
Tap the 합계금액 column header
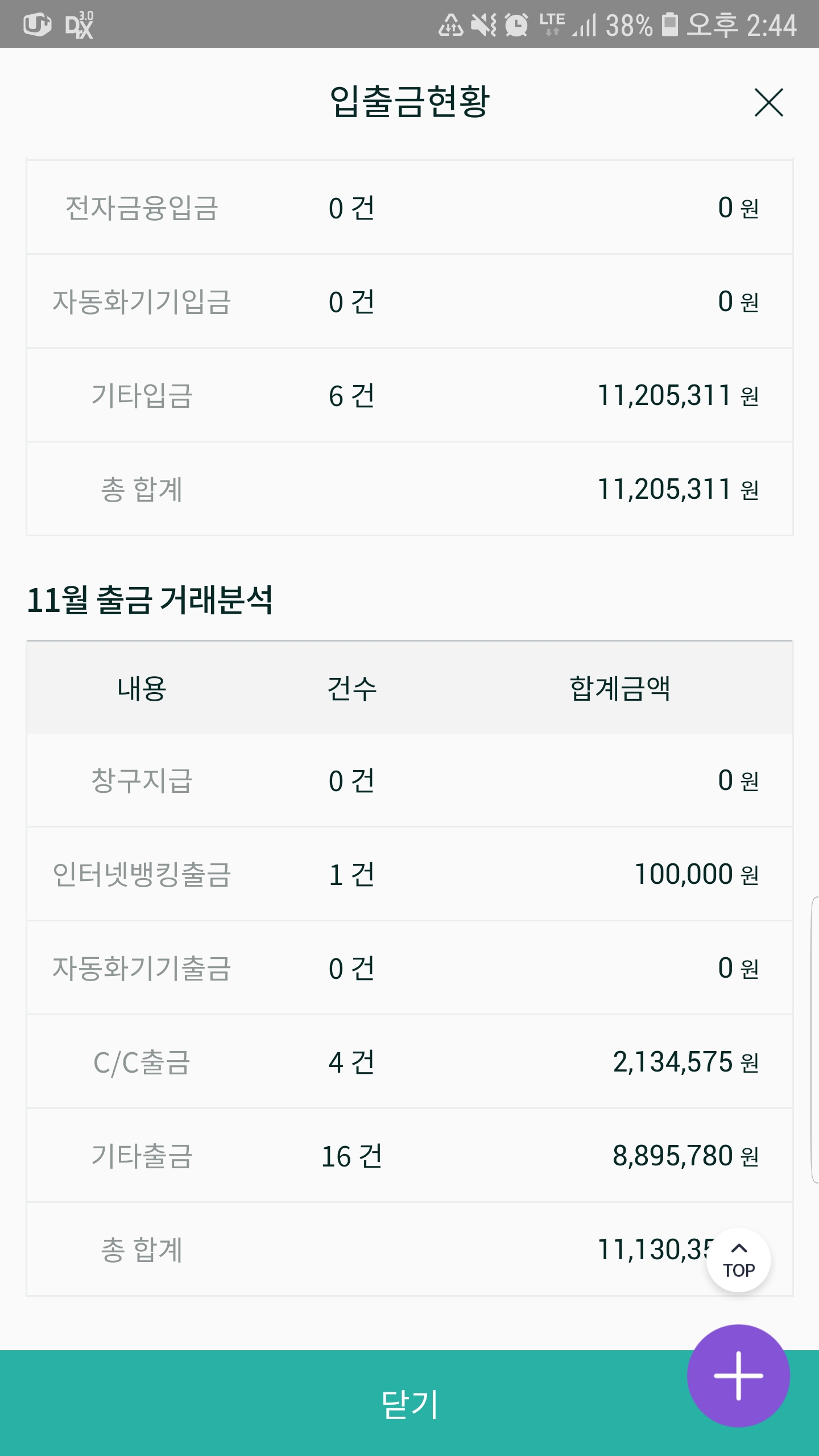click(x=620, y=688)
